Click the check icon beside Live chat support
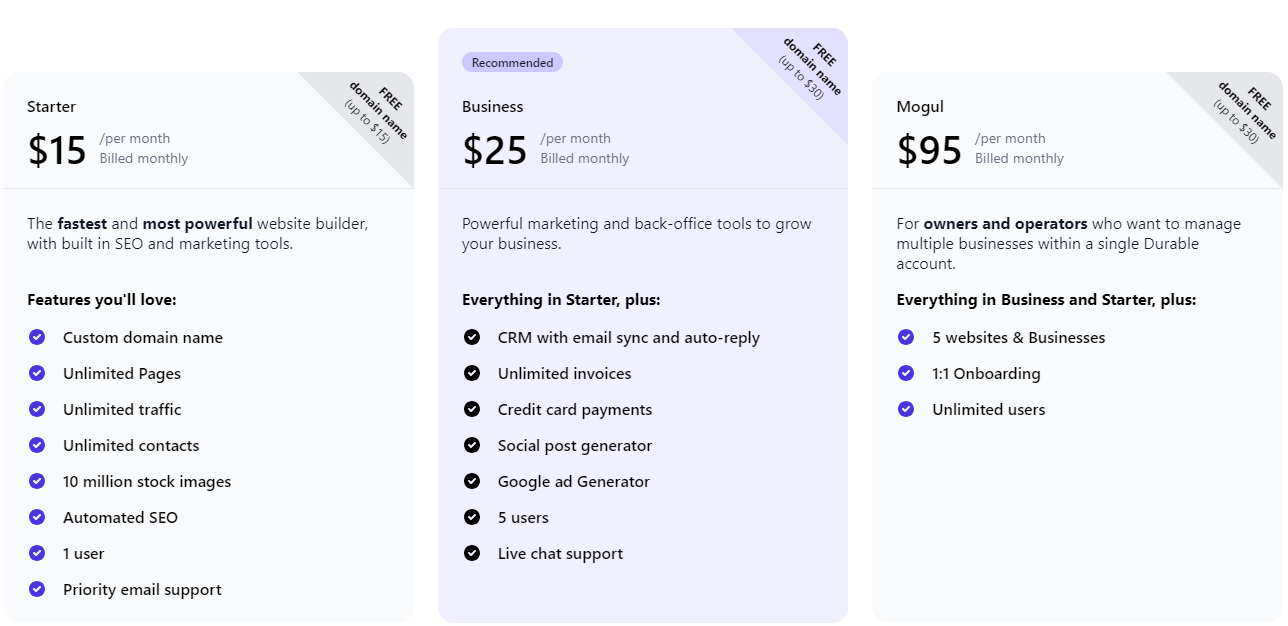1288x626 pixels. pos(472,553)
